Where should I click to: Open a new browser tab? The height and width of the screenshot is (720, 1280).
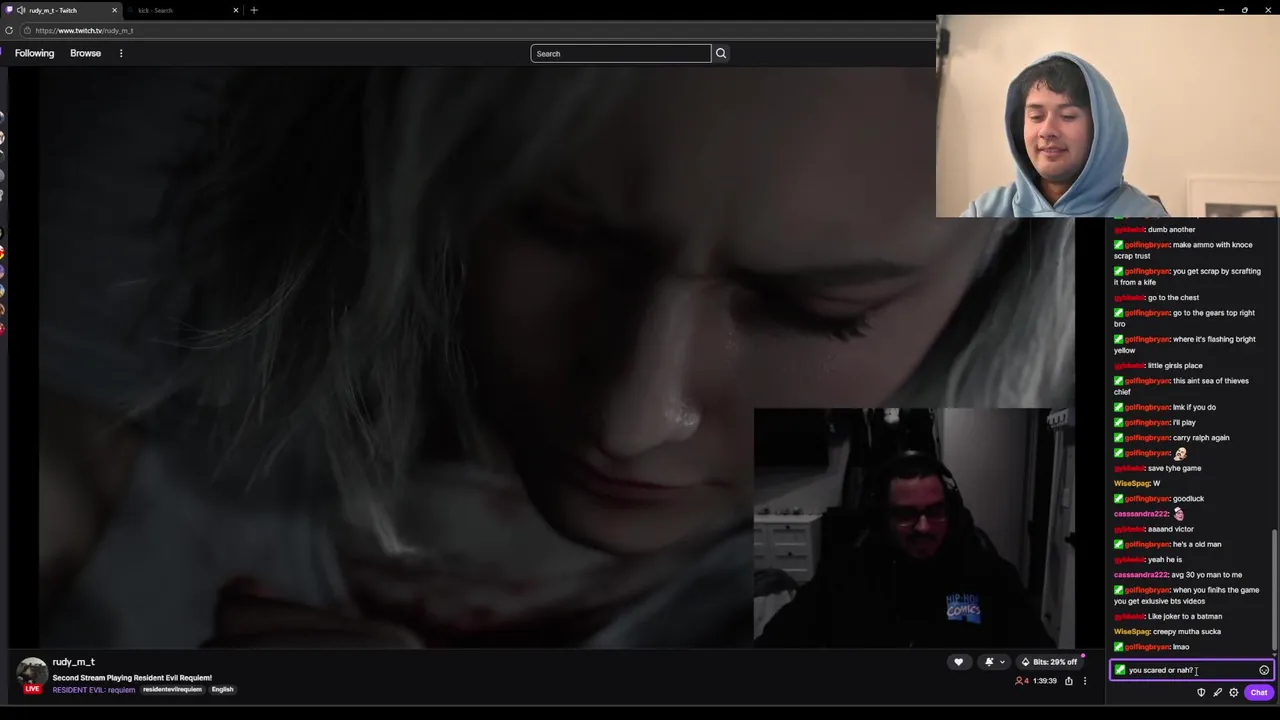click(254, 10)
